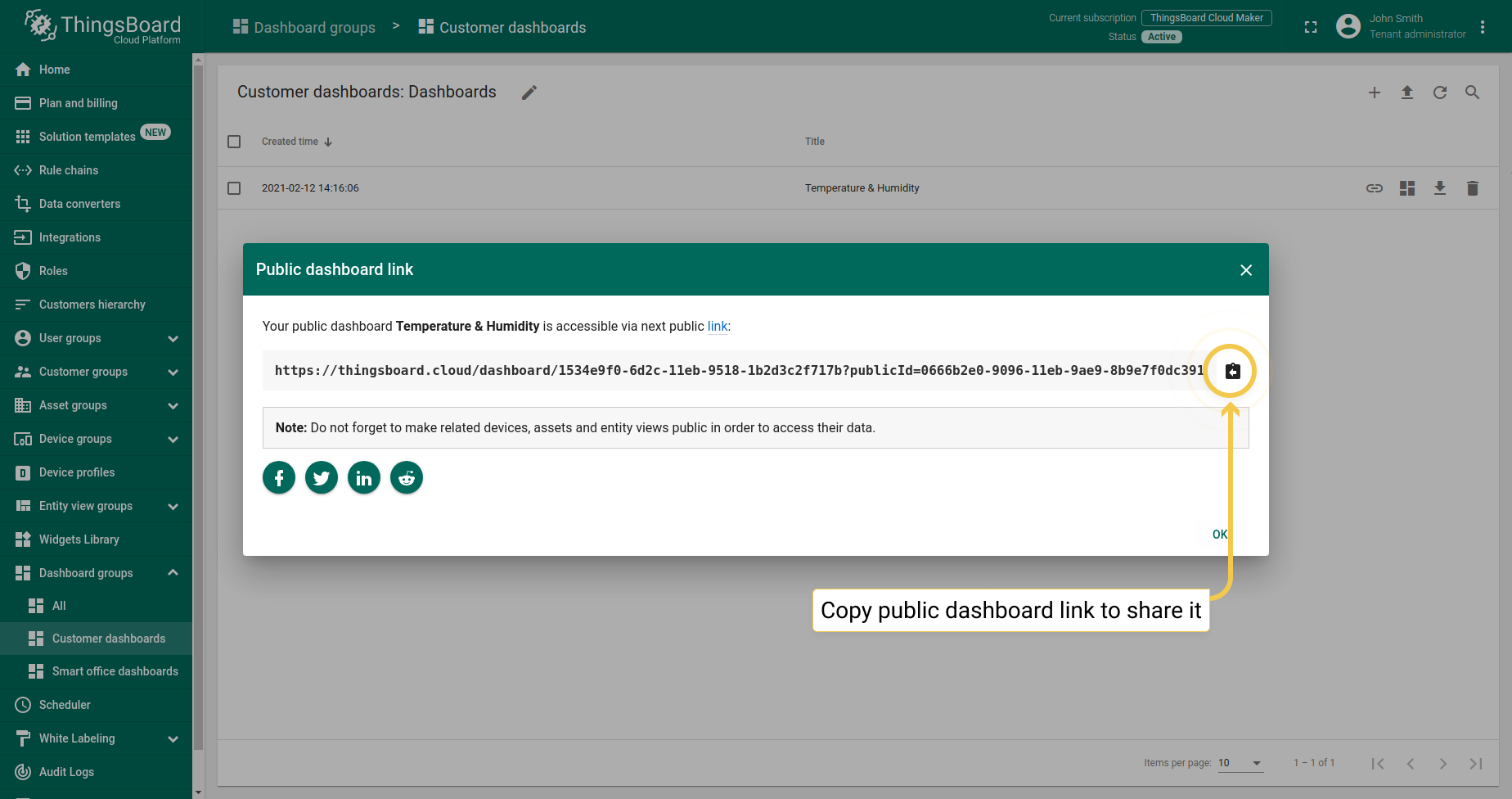Copy the public dashboard link to clipboard
The height and width of the screenshot is (799, 1512).
1232,371
